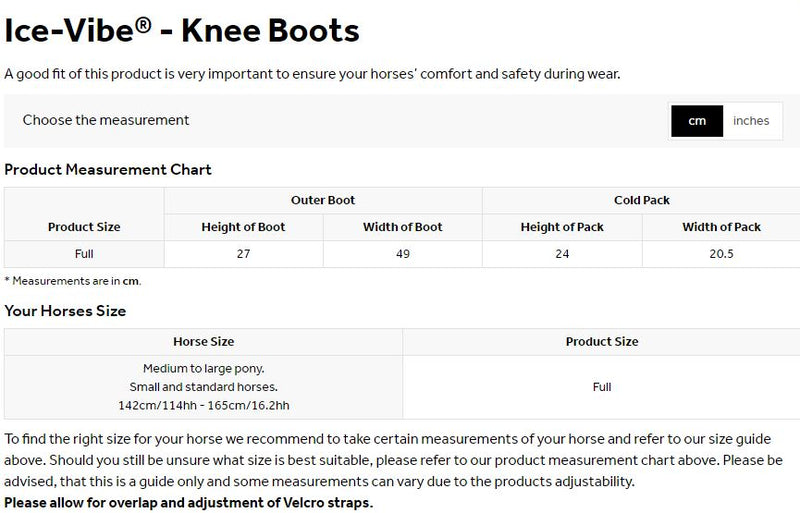Click the Horse Size column header

(204, 342)
